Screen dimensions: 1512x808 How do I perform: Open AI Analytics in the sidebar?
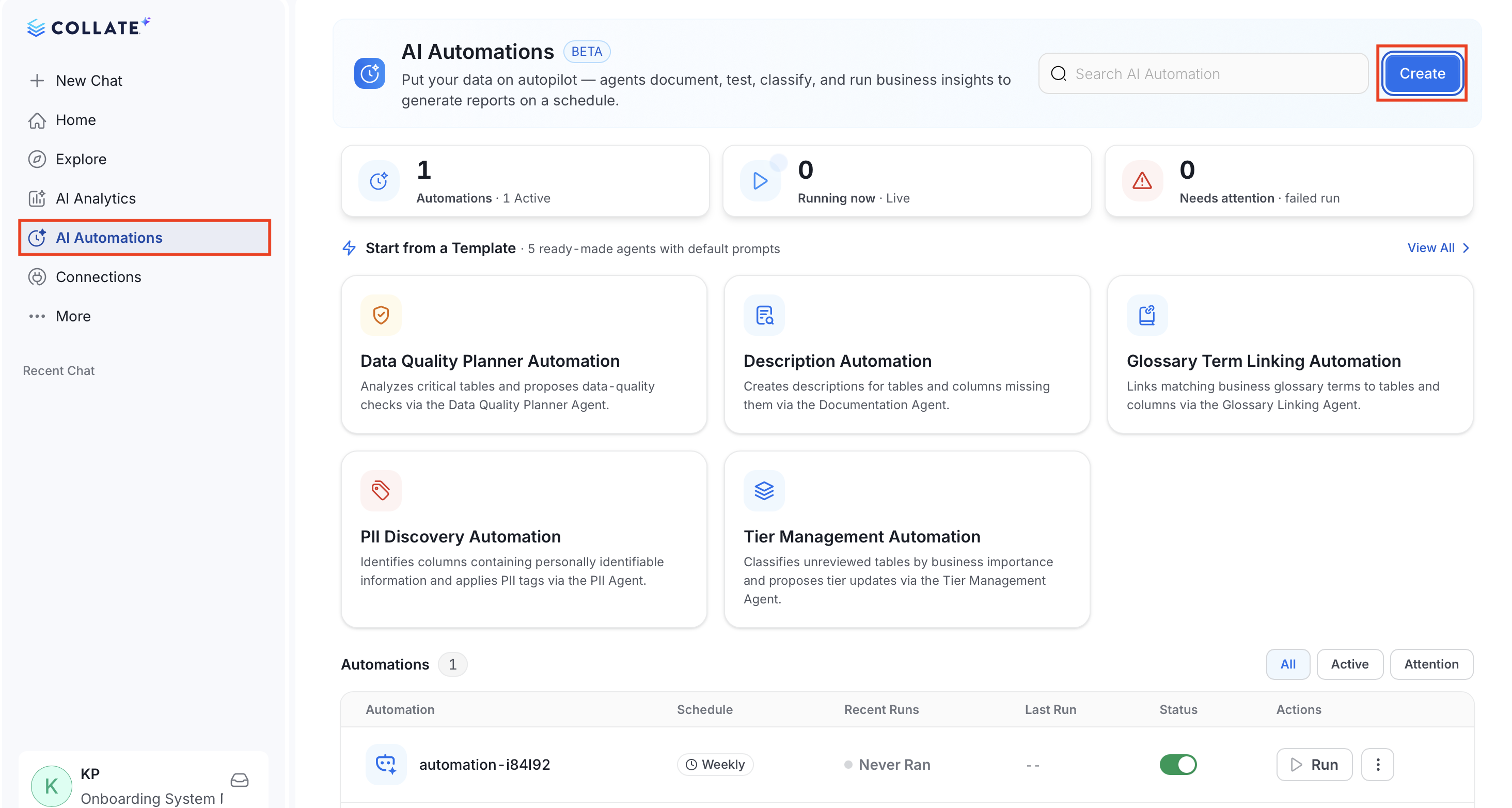(x=145, y=198)
